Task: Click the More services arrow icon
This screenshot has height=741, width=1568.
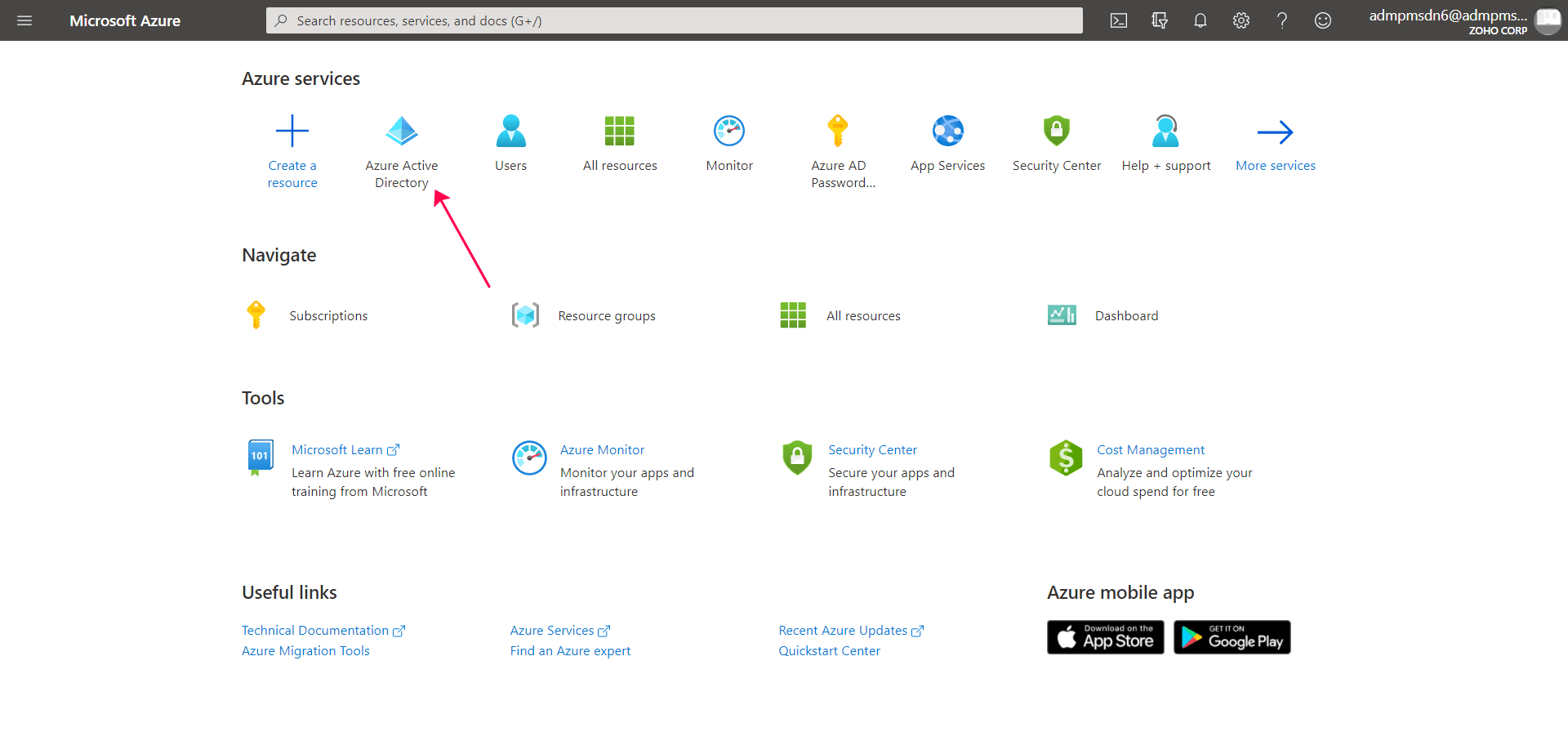Action: click(1276, 132)
